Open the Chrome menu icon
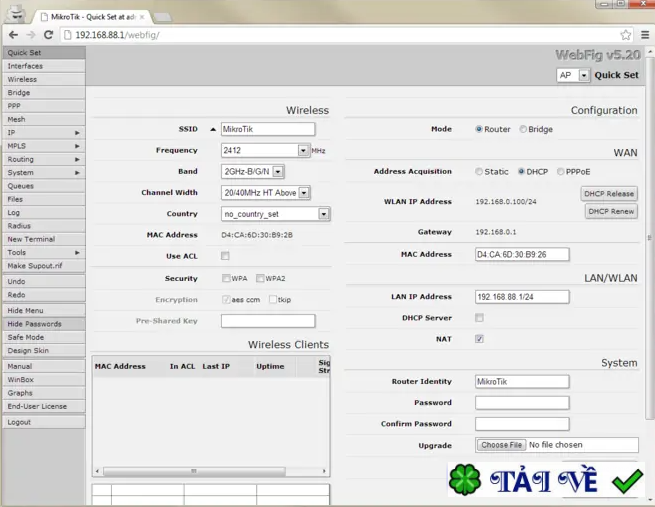The image size is (655, 507). tap(645, 35)
